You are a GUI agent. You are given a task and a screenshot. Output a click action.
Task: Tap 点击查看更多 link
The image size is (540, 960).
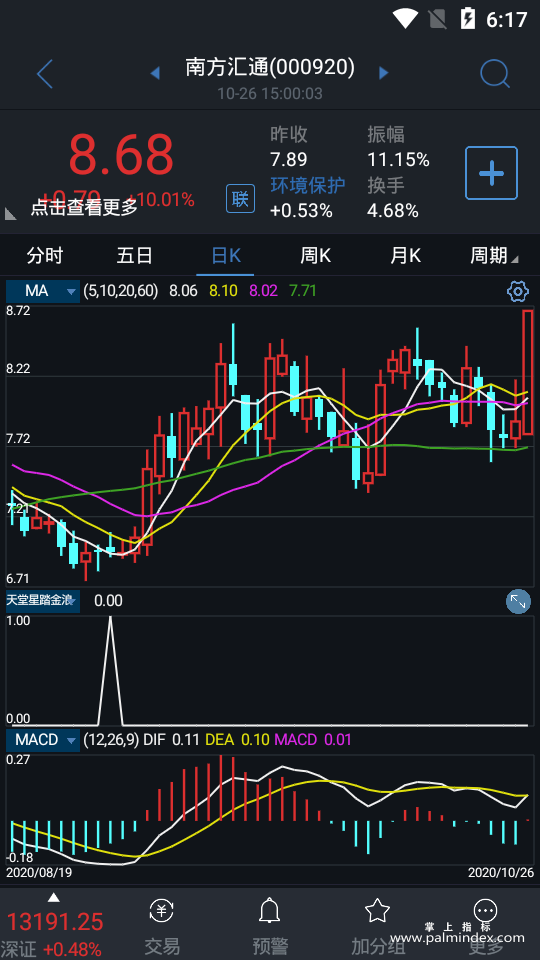[x=84, y=208]
